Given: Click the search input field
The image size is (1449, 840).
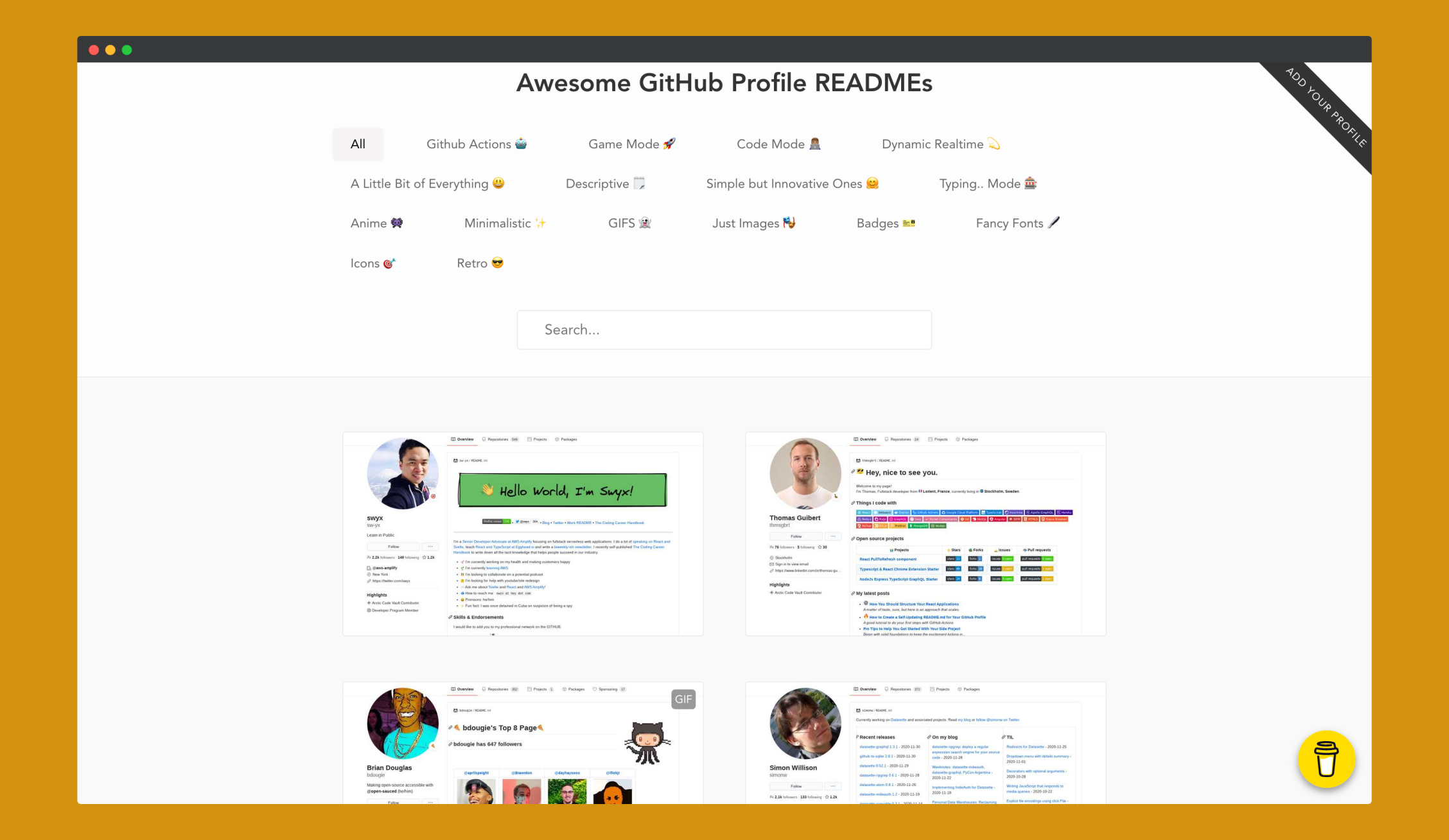Looking at the screenshot, I should pos(724,329).
